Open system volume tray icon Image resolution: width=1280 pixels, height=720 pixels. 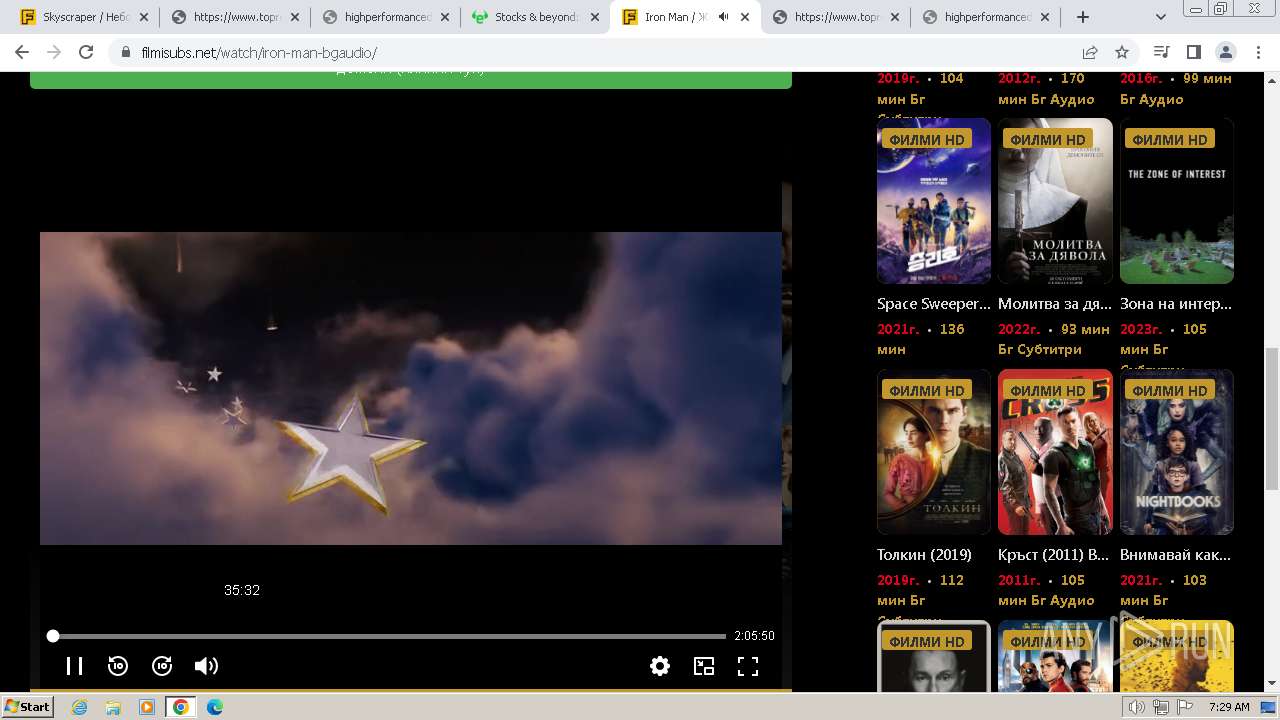[x=1137, y=707]
